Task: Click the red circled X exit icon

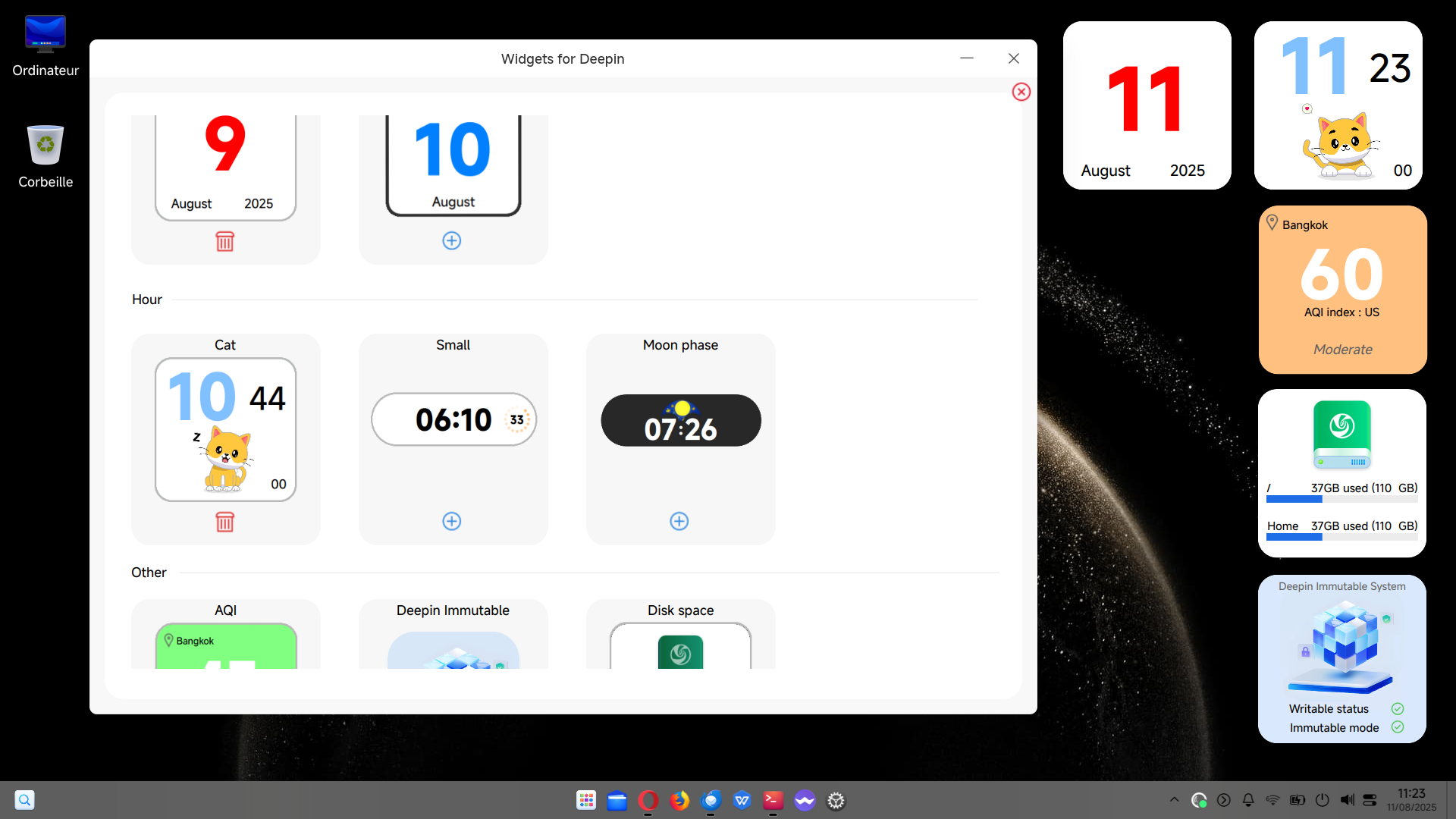Action: pos(1021,92)
